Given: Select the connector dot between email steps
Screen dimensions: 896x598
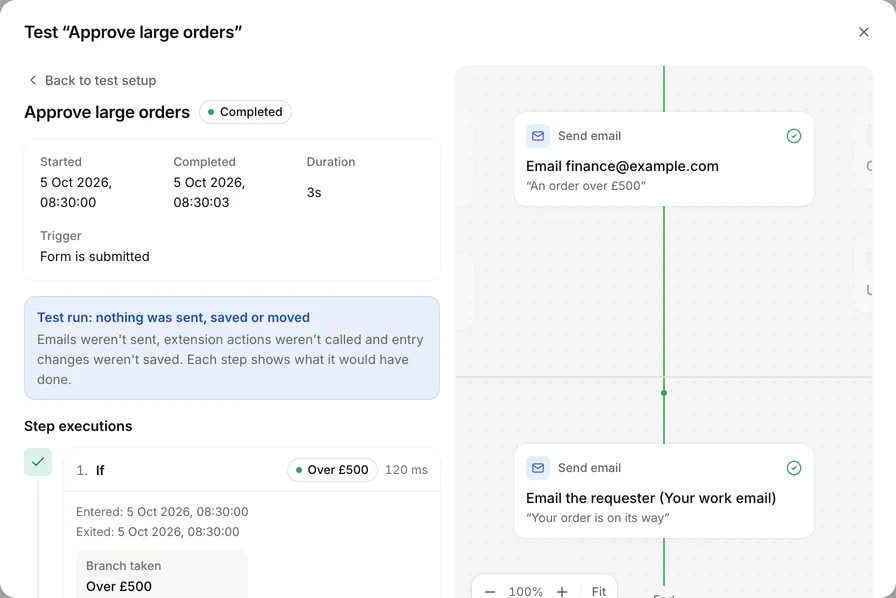Looking at the screenshot, I should click(663, 393).
